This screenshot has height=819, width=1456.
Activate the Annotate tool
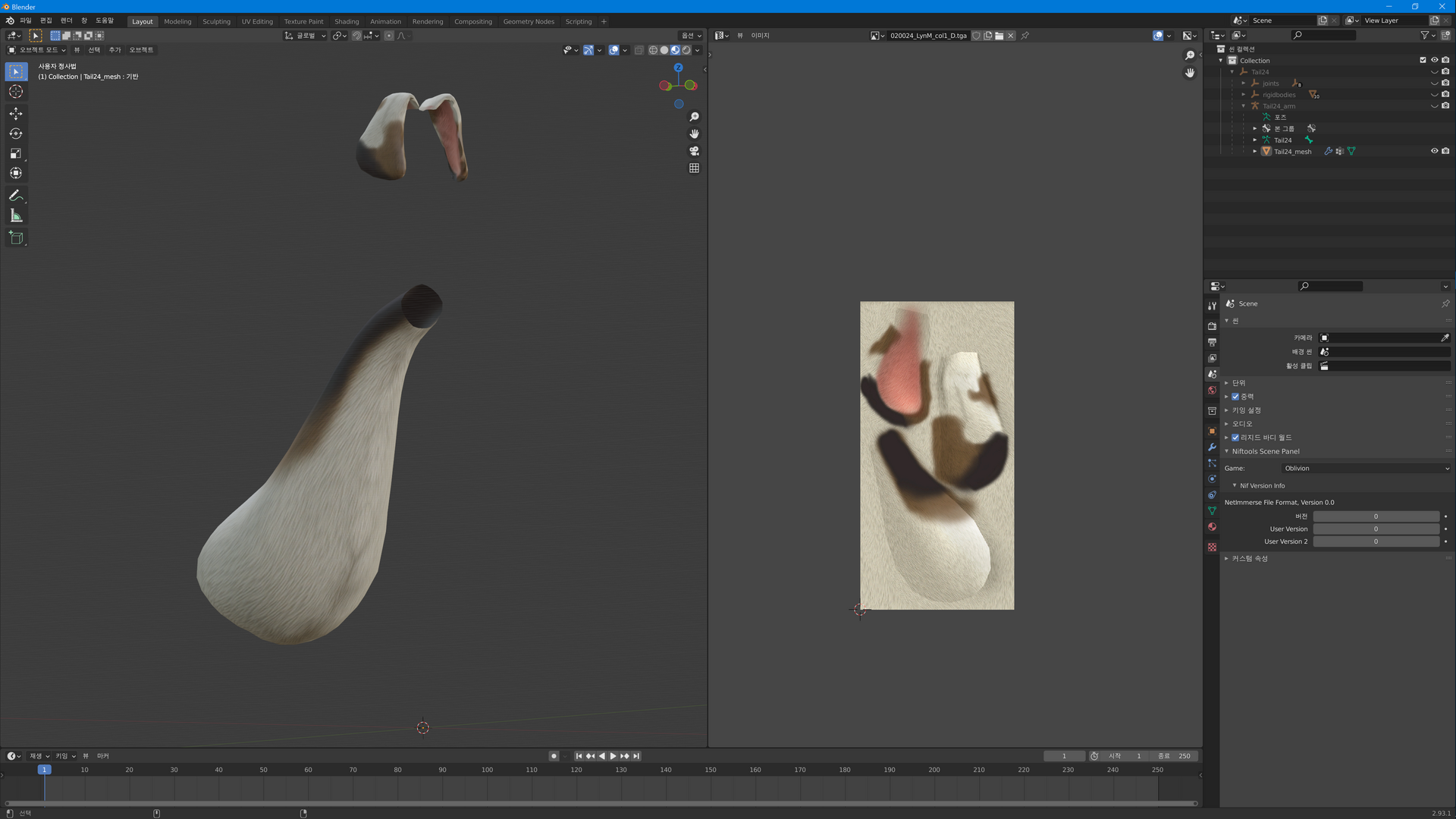click(16, 196)
